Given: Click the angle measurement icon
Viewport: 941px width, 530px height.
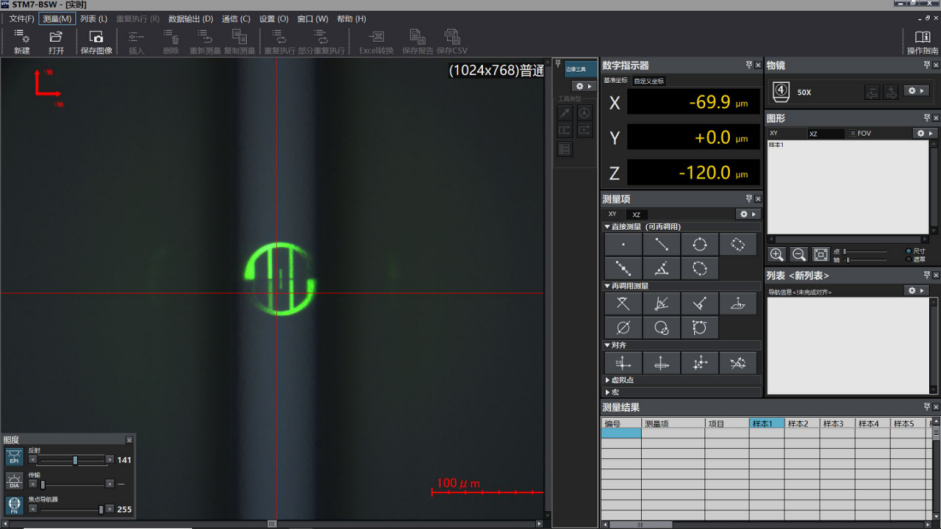Looking at the screenshot, I should coord(661,268).
